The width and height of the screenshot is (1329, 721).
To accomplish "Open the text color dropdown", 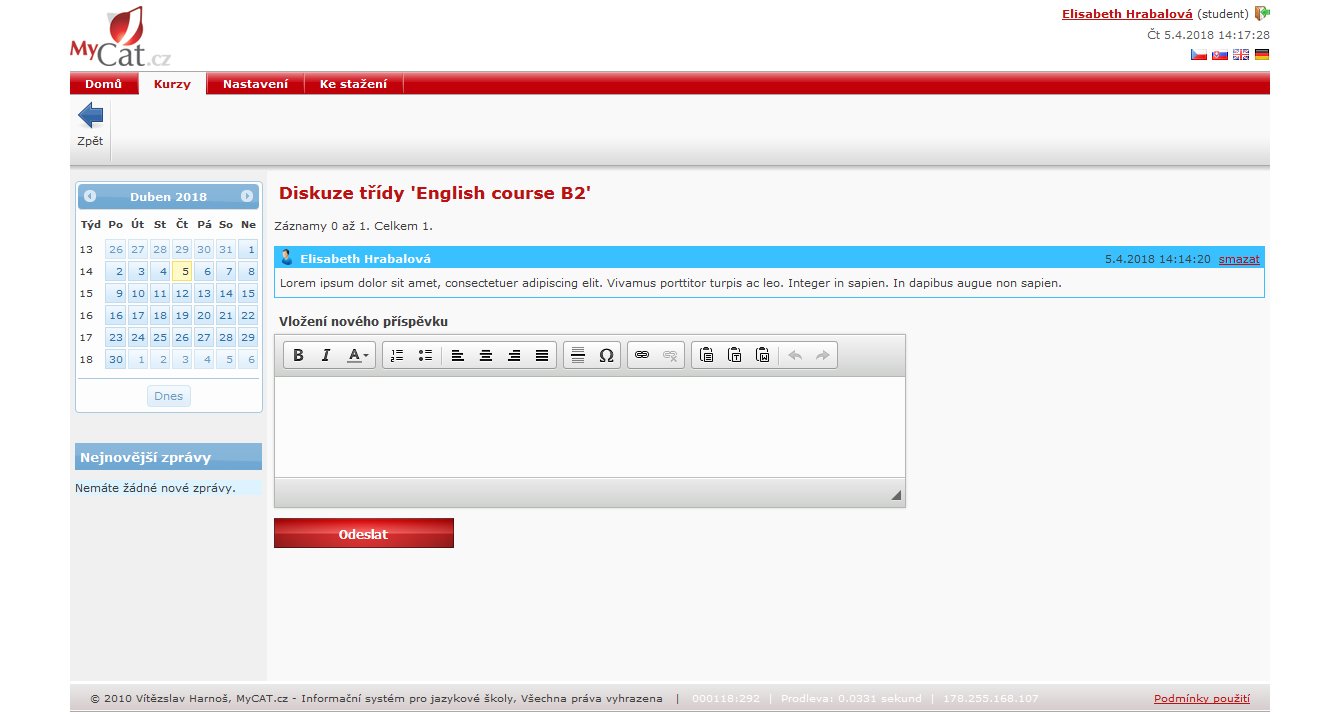I will (x=358, y=355).
